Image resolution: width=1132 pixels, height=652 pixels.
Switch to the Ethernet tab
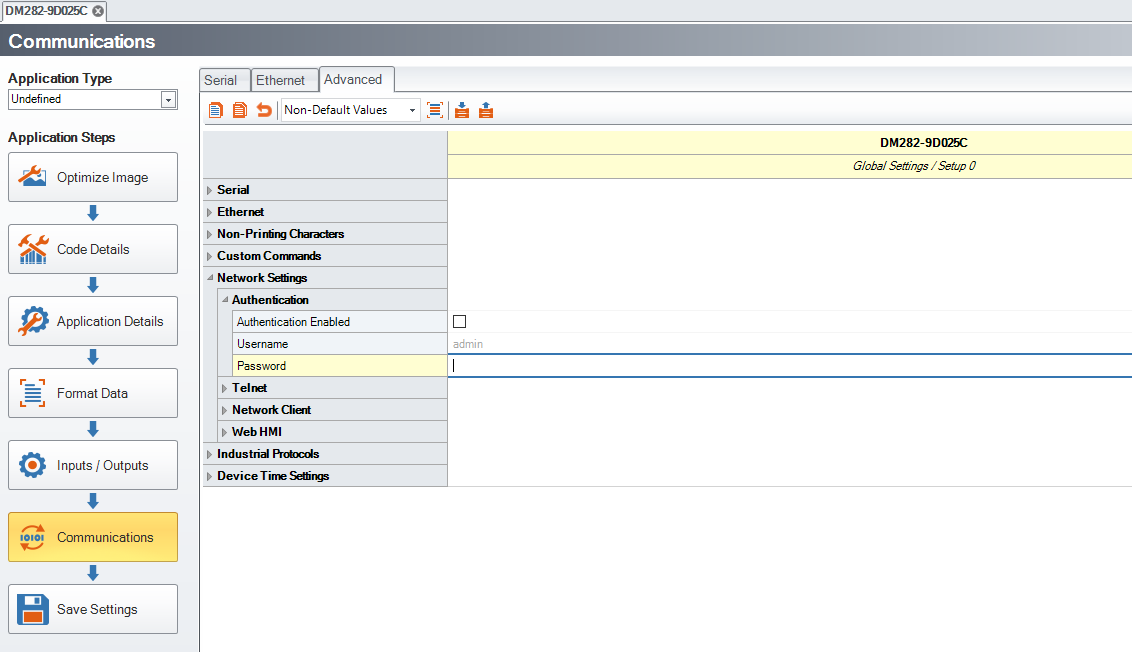point(280,80)
